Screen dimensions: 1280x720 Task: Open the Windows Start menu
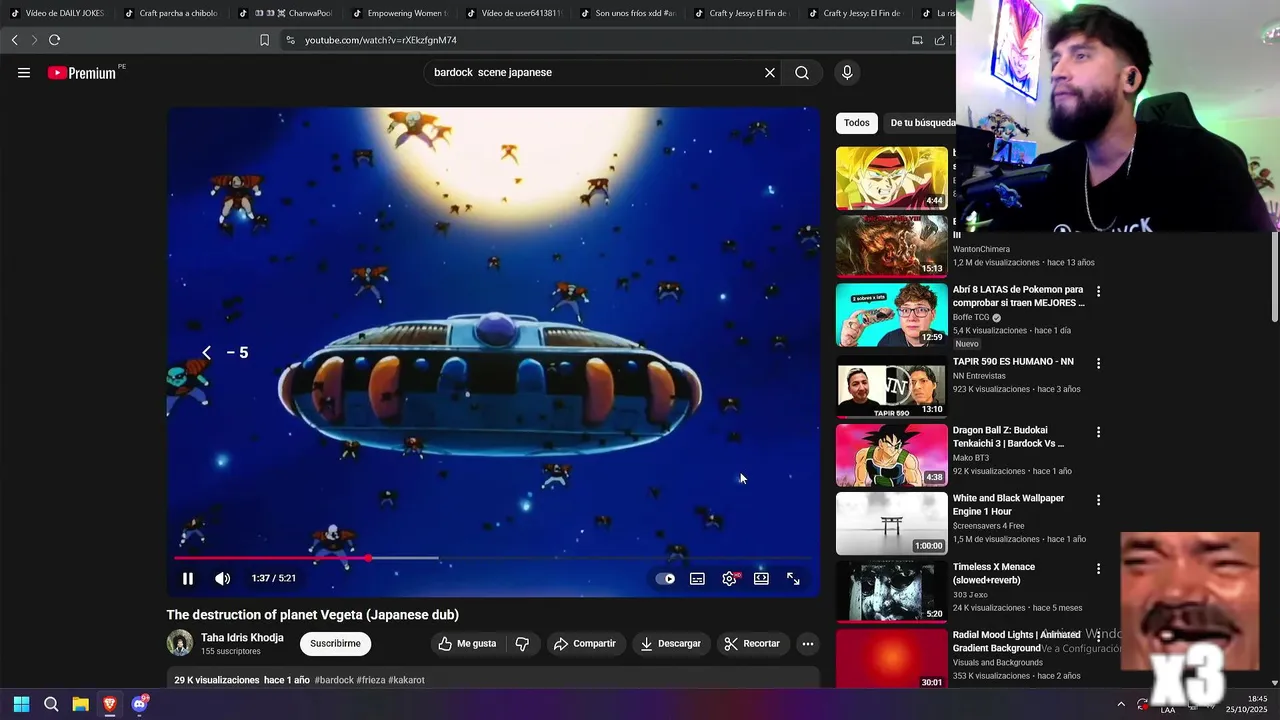(21, 704)
